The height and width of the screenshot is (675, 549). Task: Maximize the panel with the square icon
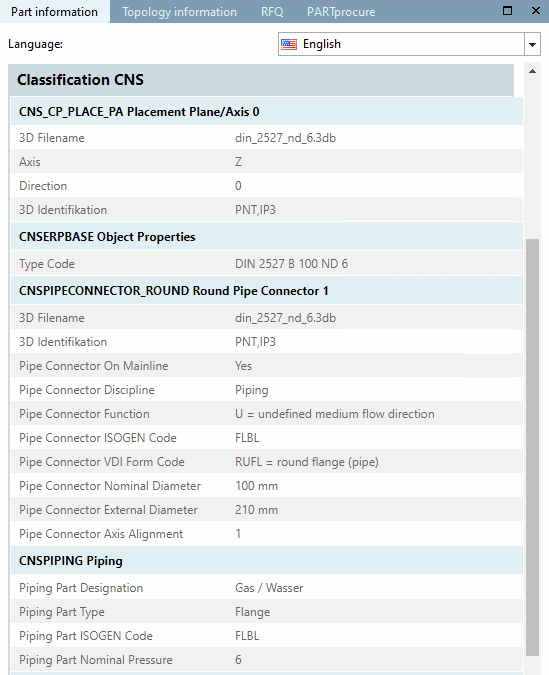(x=508, y=11)
